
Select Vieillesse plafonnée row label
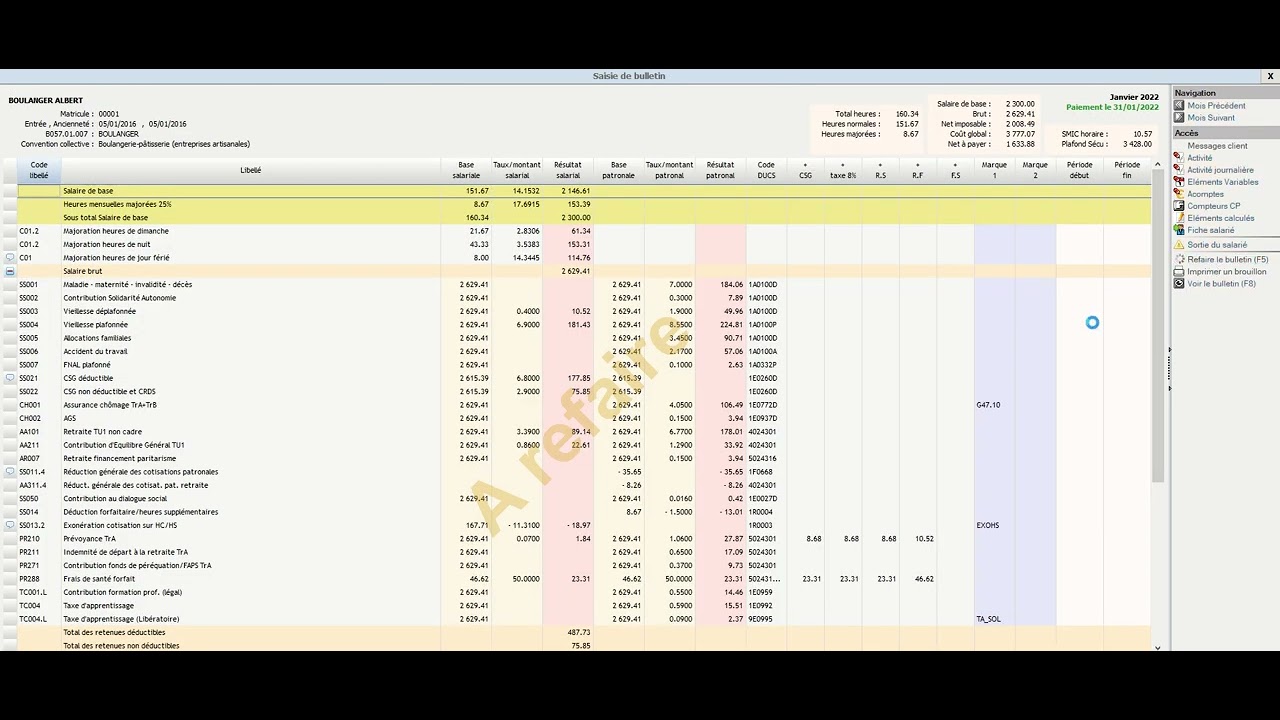(95, 325)
